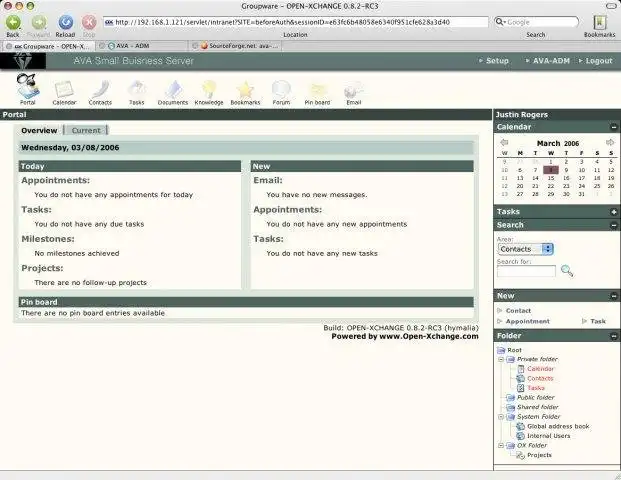Click the browser Location URL field
The width and height of the screenshot is (621, 480).
coord(295,22)
